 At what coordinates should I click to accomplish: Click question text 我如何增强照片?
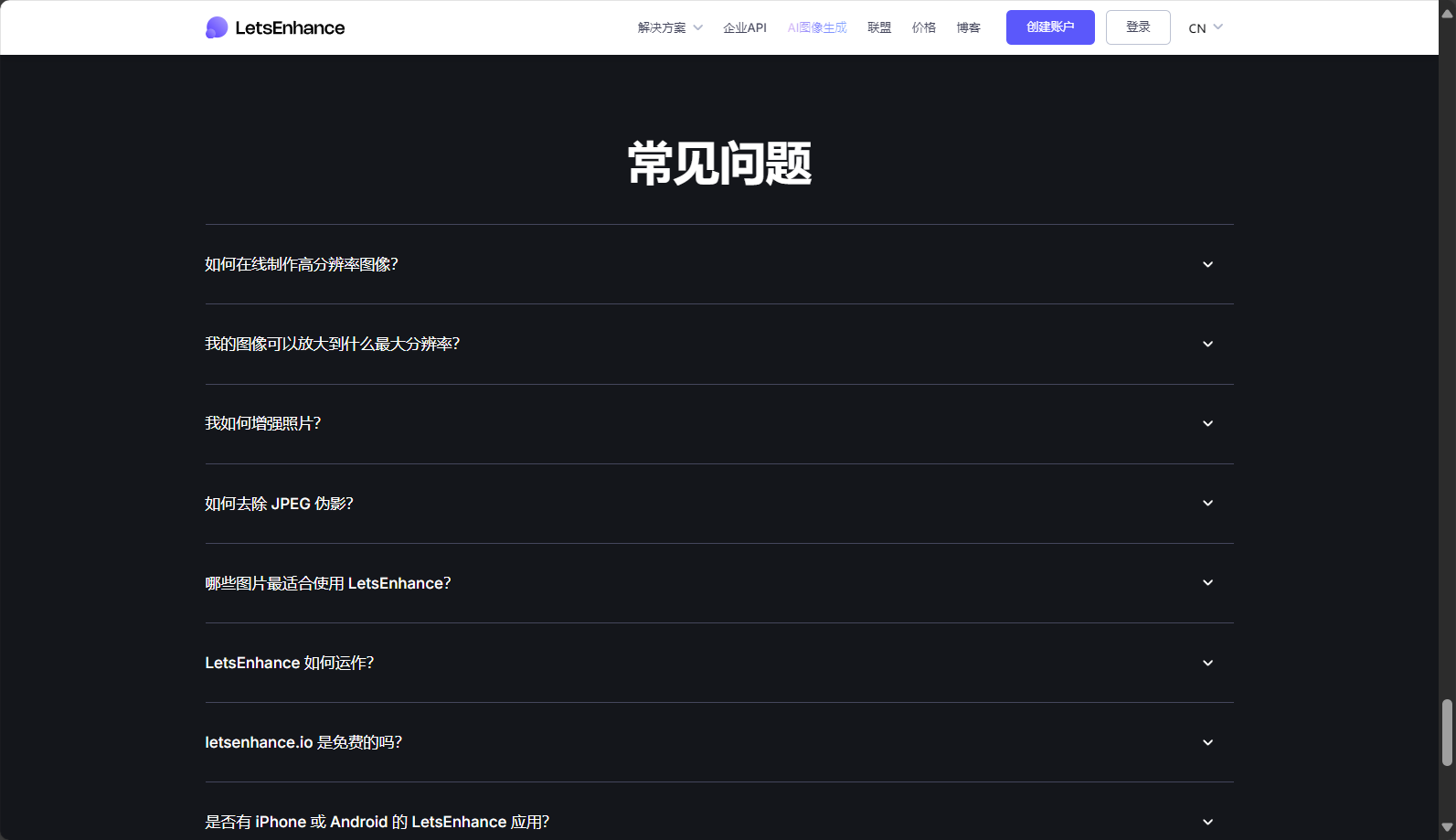[263, 423]
